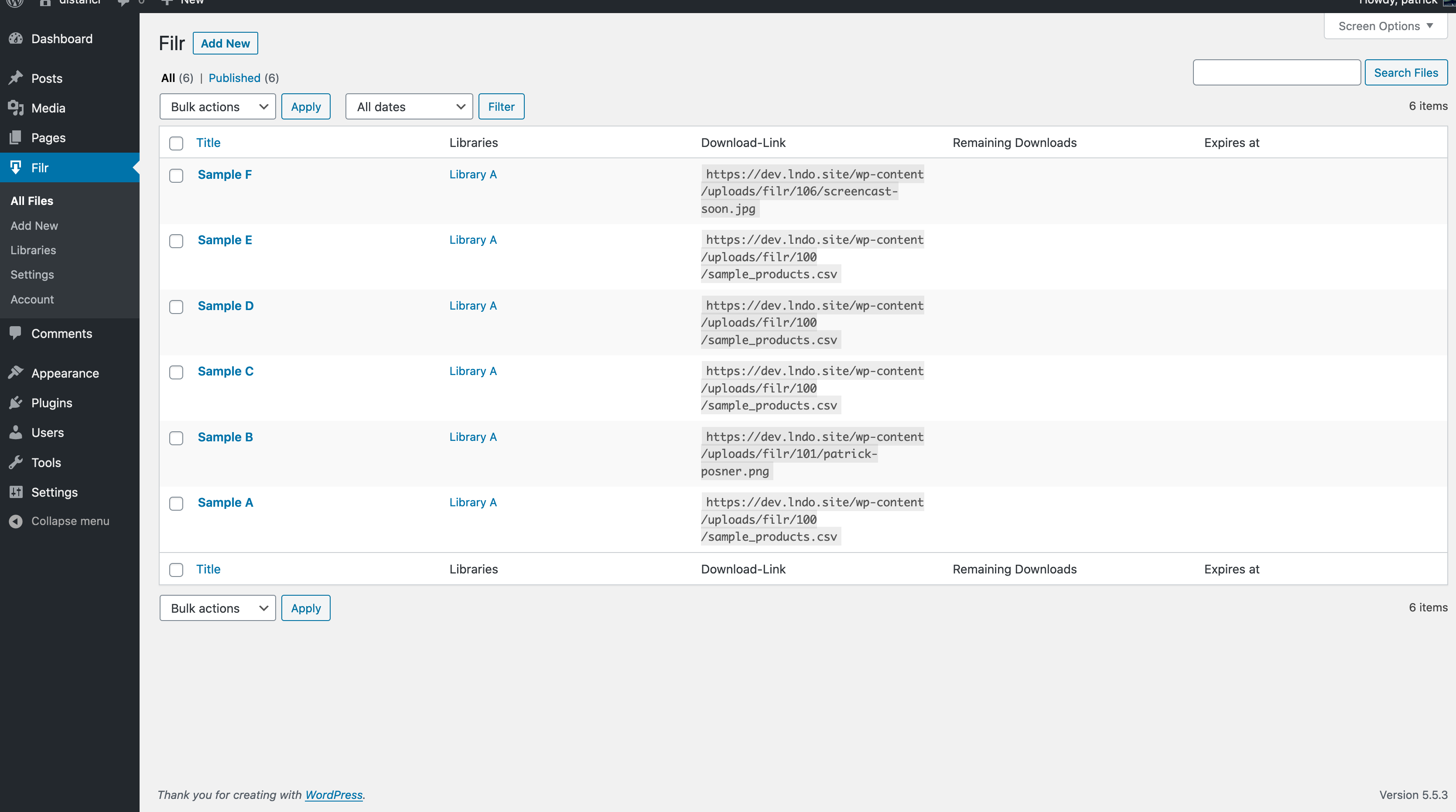This screenshot has width=1456, height=812.
Task: Open the Sample D file entry
Action: pyautogui.click(x=226, y=306)
